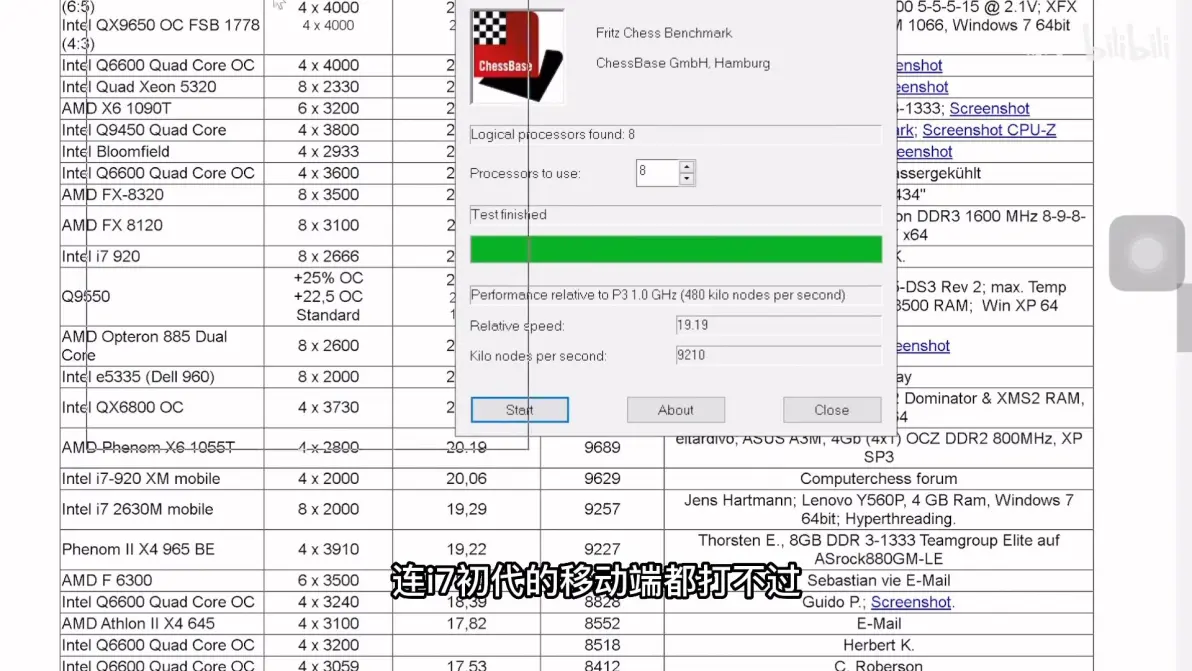Open the partly hidden Screenshot link in Opteron 885 row
The height and width of the screenshot is (671, 1192).
923,346
